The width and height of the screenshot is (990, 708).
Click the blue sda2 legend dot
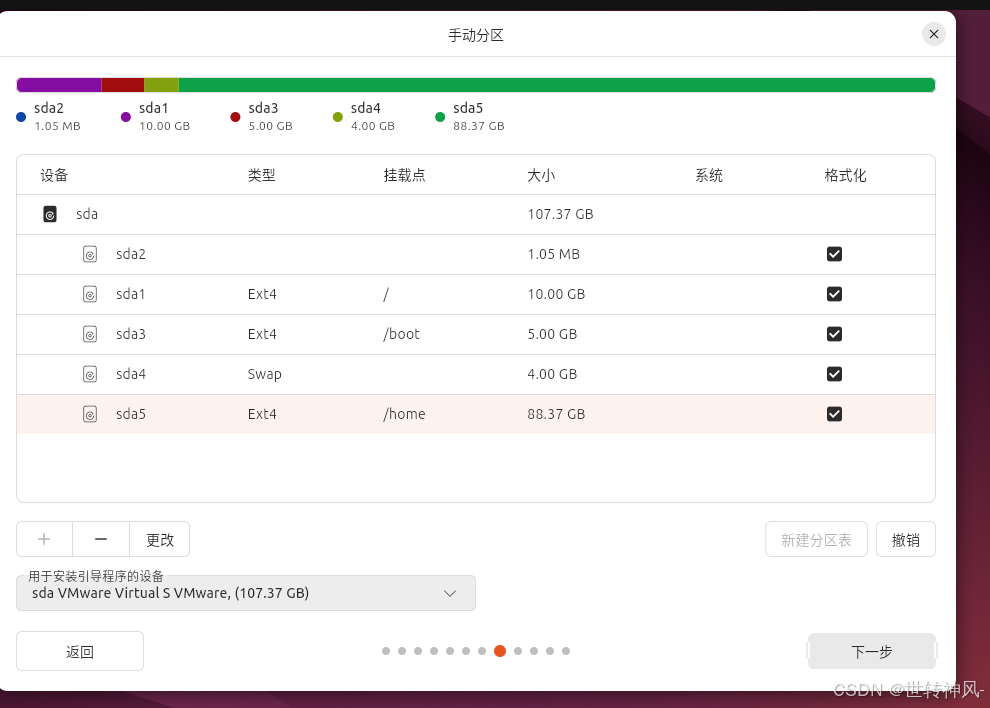click(21, 117)
